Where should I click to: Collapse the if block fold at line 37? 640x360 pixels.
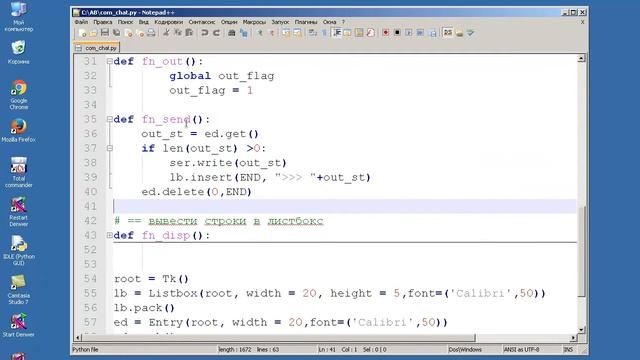(109, 148)
